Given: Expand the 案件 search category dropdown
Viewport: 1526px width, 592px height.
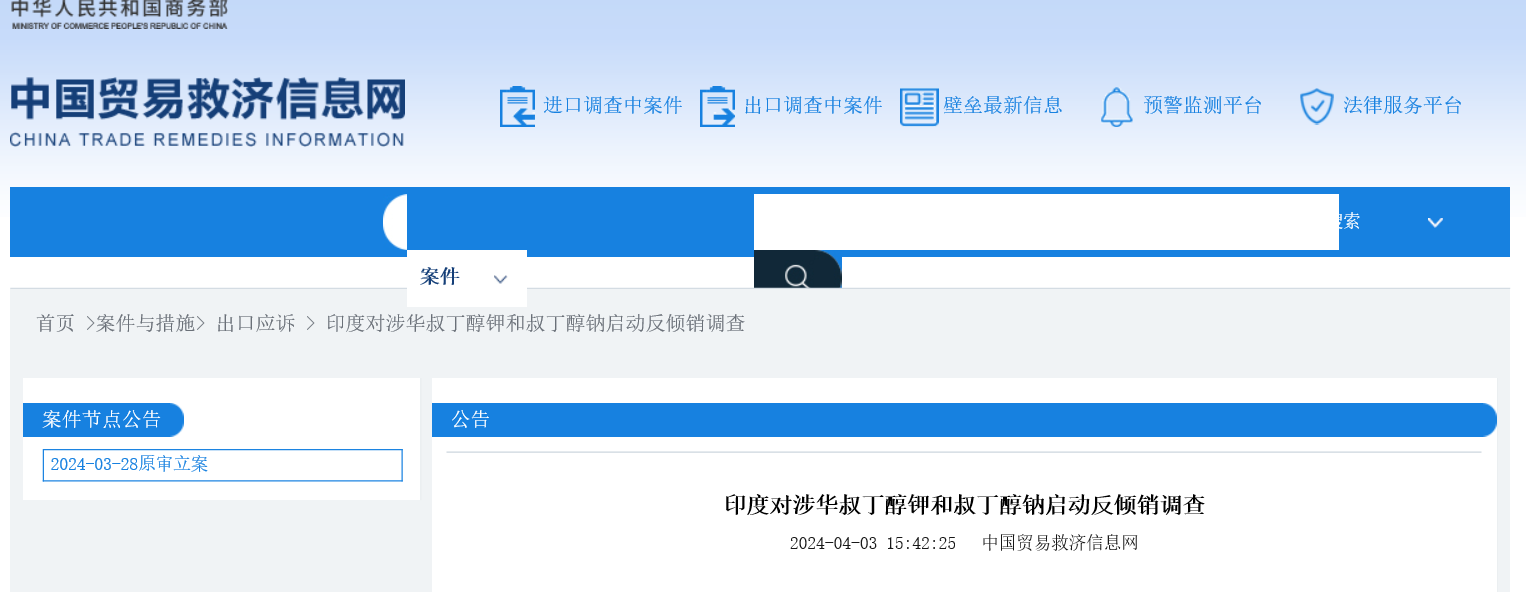Looking at the screenshot, I should tap(466, 278).
